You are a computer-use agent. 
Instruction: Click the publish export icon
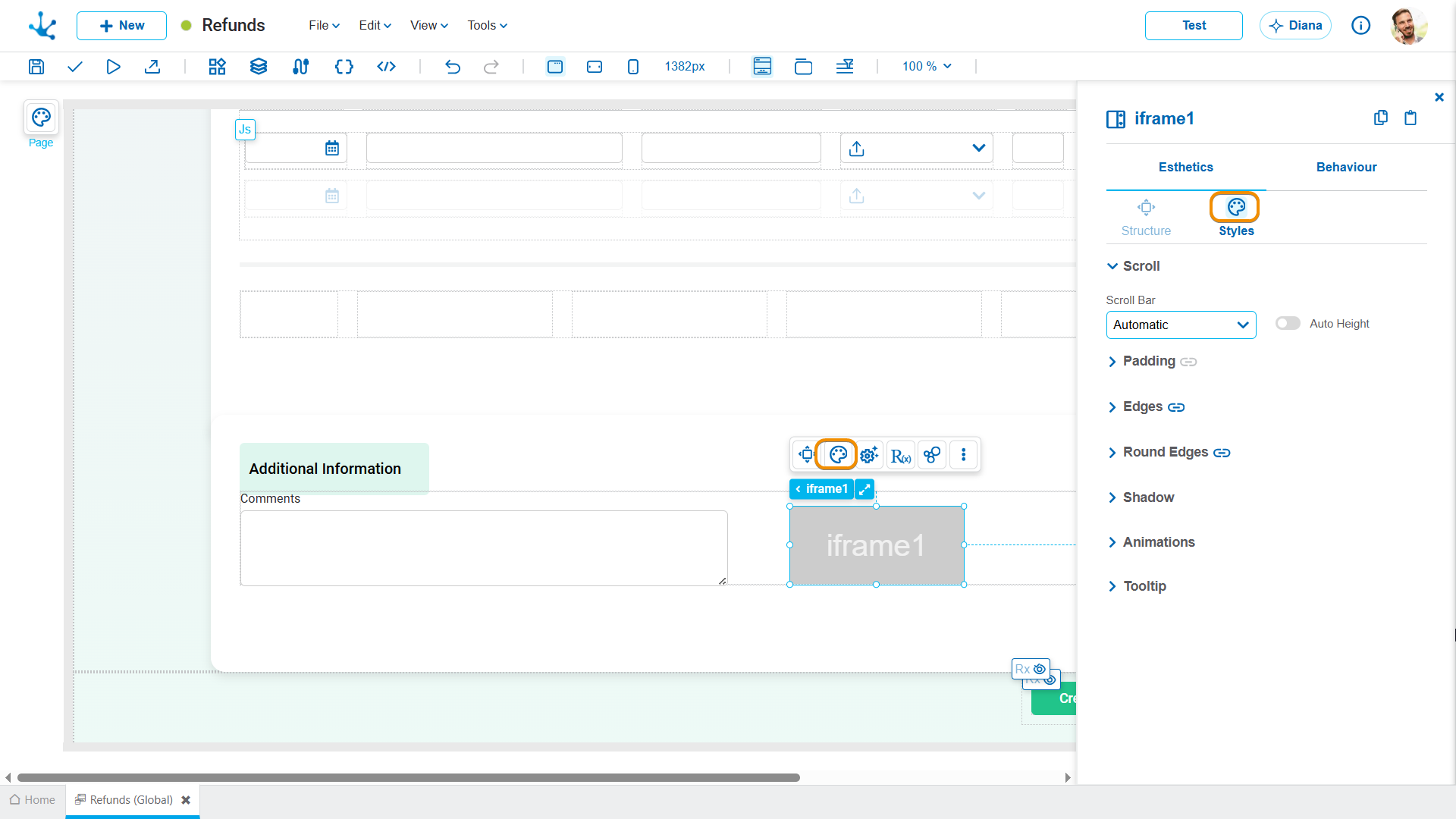tap(152, 67)
